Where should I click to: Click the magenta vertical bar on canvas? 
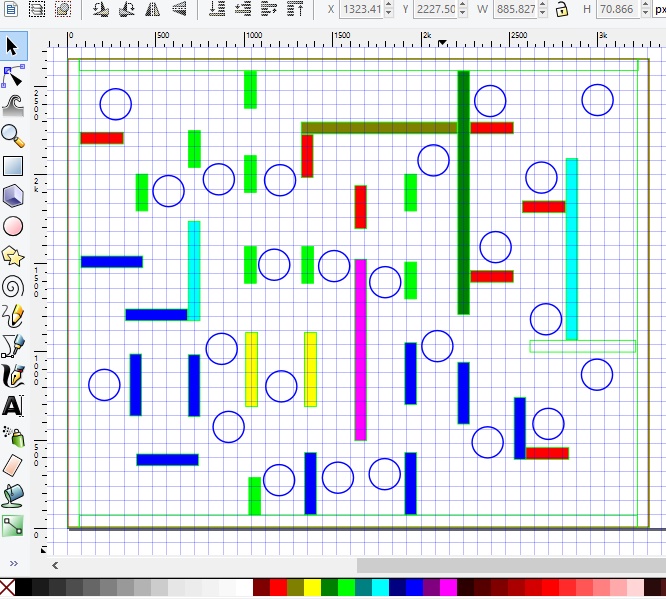click(x=361, y=350)
